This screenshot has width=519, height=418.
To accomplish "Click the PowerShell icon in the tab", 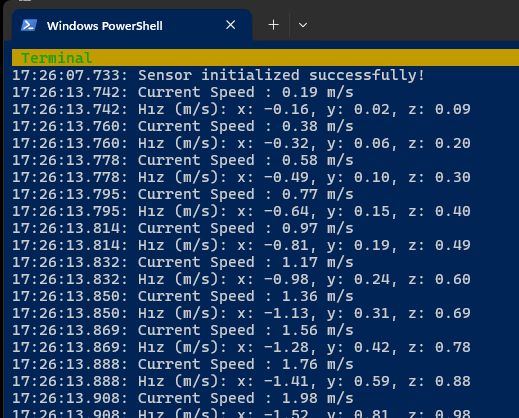I will (x=29, y=25).
